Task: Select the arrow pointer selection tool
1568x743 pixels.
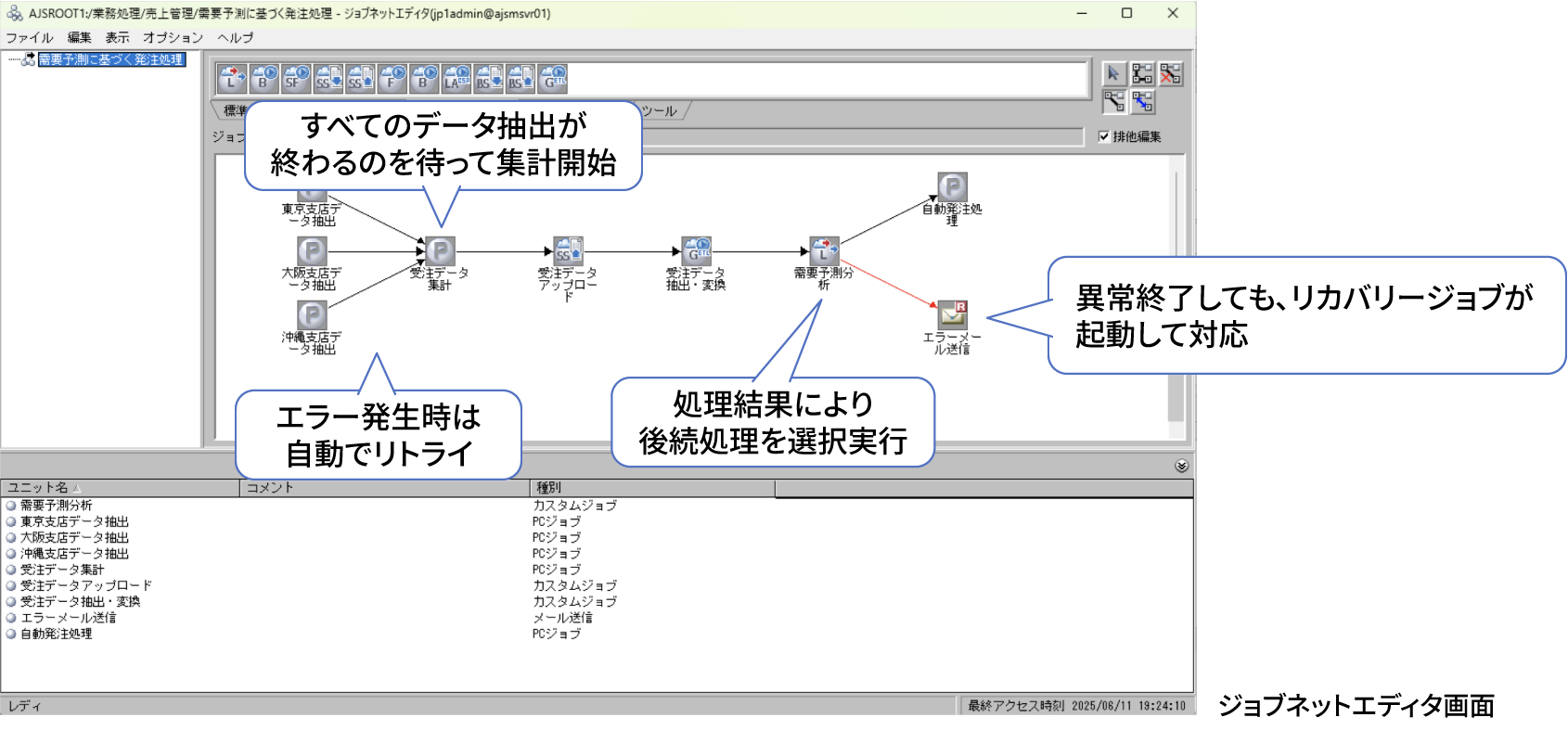Action: point(1113,73)
